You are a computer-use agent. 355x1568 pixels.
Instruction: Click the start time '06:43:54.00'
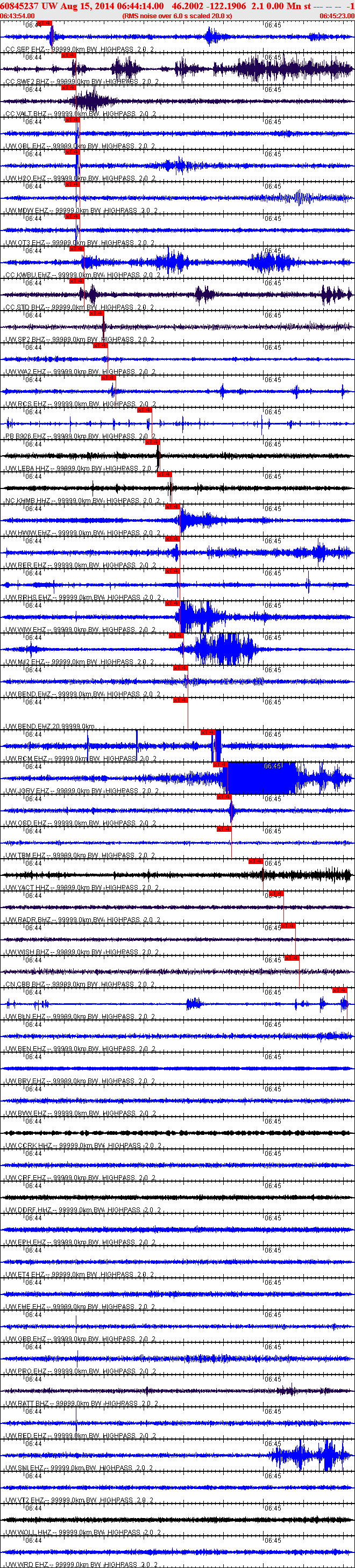(18, 16)
